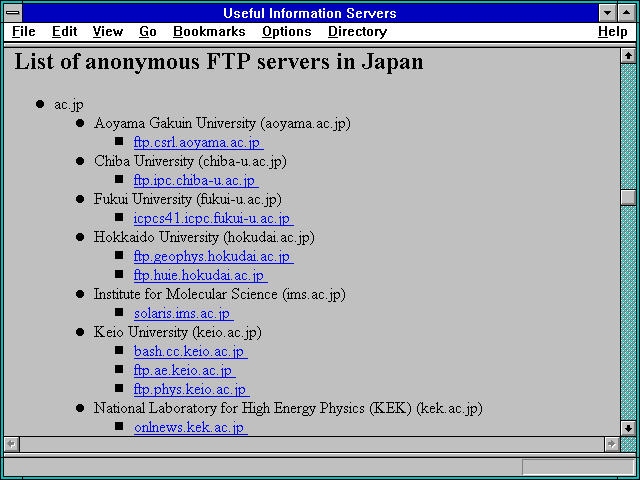Image resolution: width=640 pixels, height=480 pixels.
Task: Open the icpcs41.icpc.fukui-u.ac.jp link
Action: point(213,218)
